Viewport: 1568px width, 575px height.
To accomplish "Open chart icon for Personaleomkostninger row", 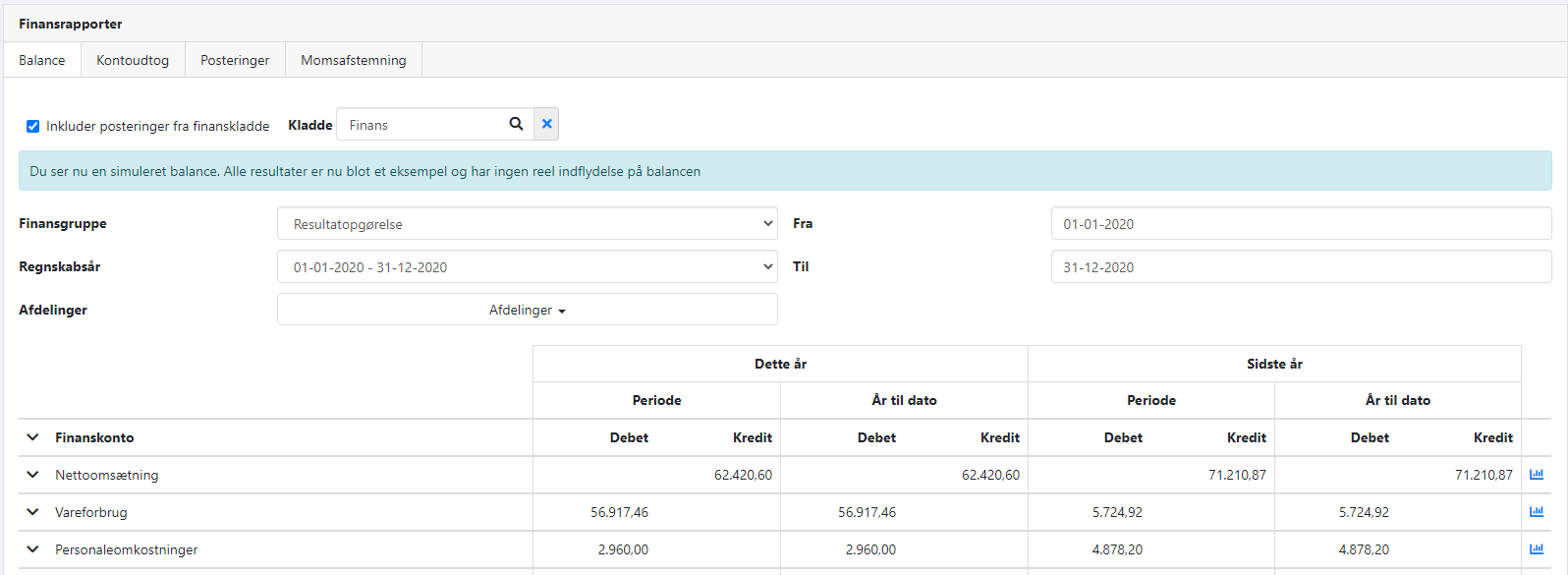I will [1537, 549].
